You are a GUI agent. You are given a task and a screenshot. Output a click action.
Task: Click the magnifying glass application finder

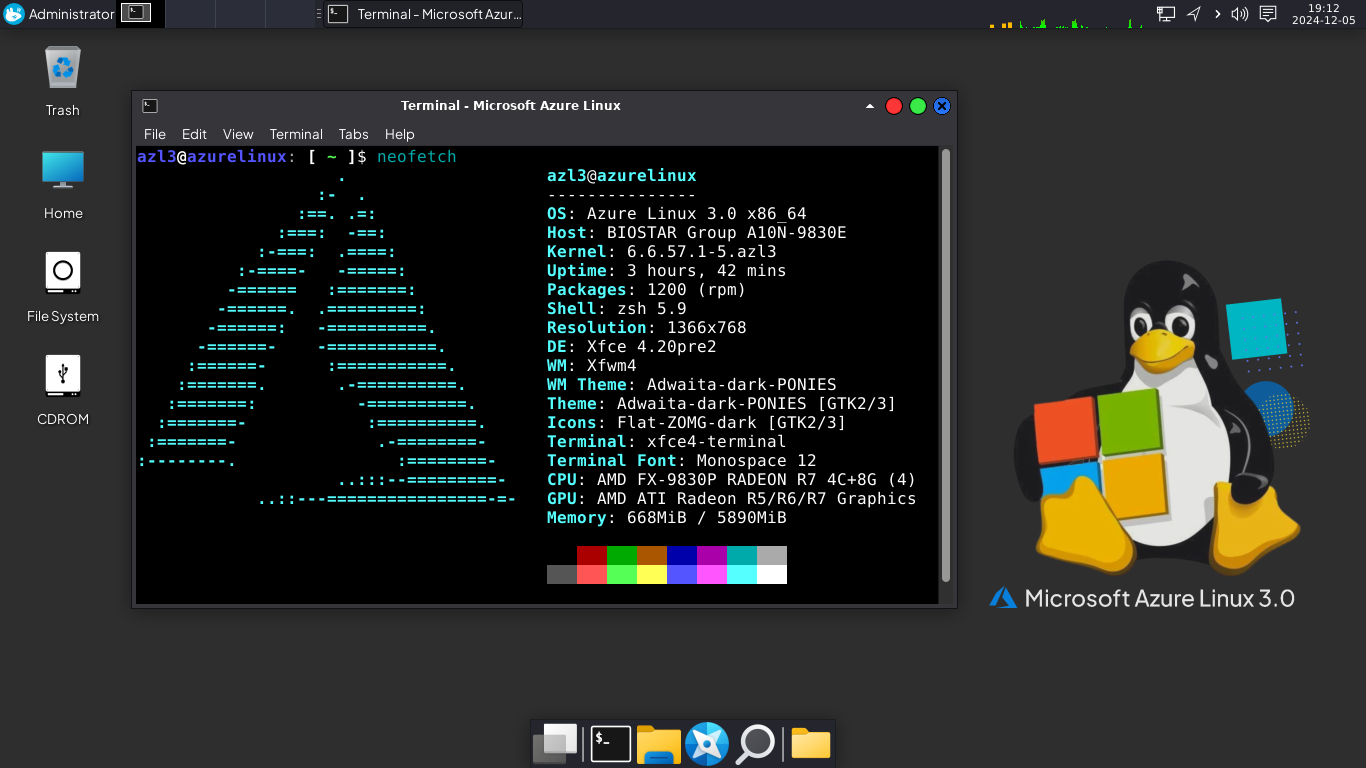pos(756,744)
